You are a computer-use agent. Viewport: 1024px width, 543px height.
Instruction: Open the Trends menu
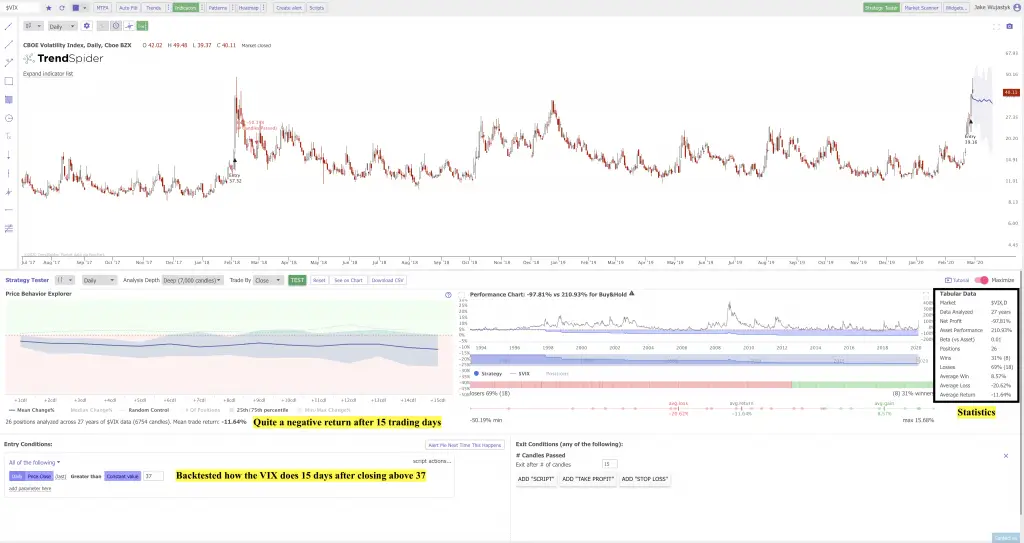click(x=153, y=8)
